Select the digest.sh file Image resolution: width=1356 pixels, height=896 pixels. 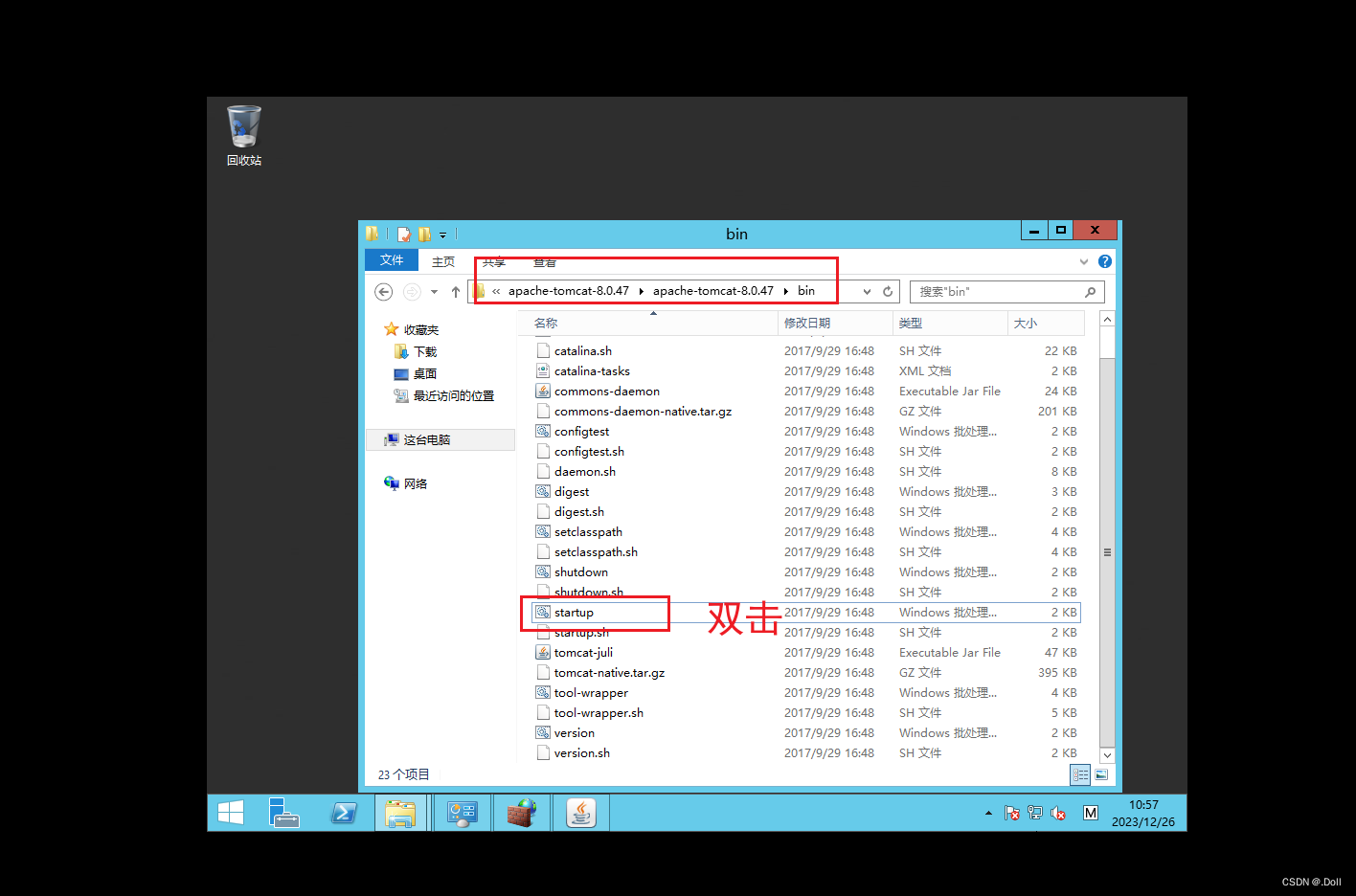click(x=579, y=512)
